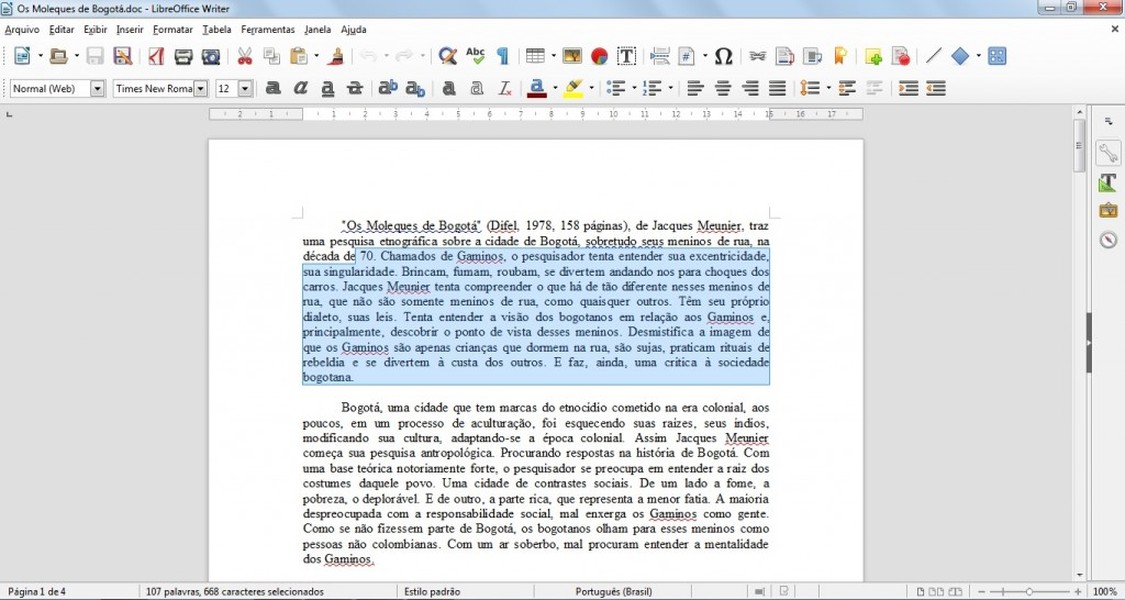Click the Insert Text Box icon

pos(627,57)
